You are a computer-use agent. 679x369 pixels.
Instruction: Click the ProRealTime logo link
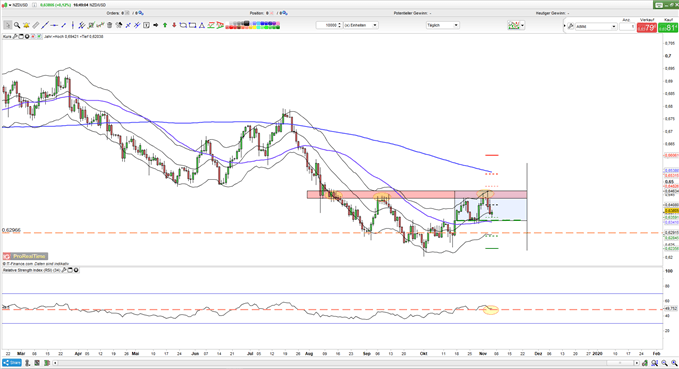point(25,256)
